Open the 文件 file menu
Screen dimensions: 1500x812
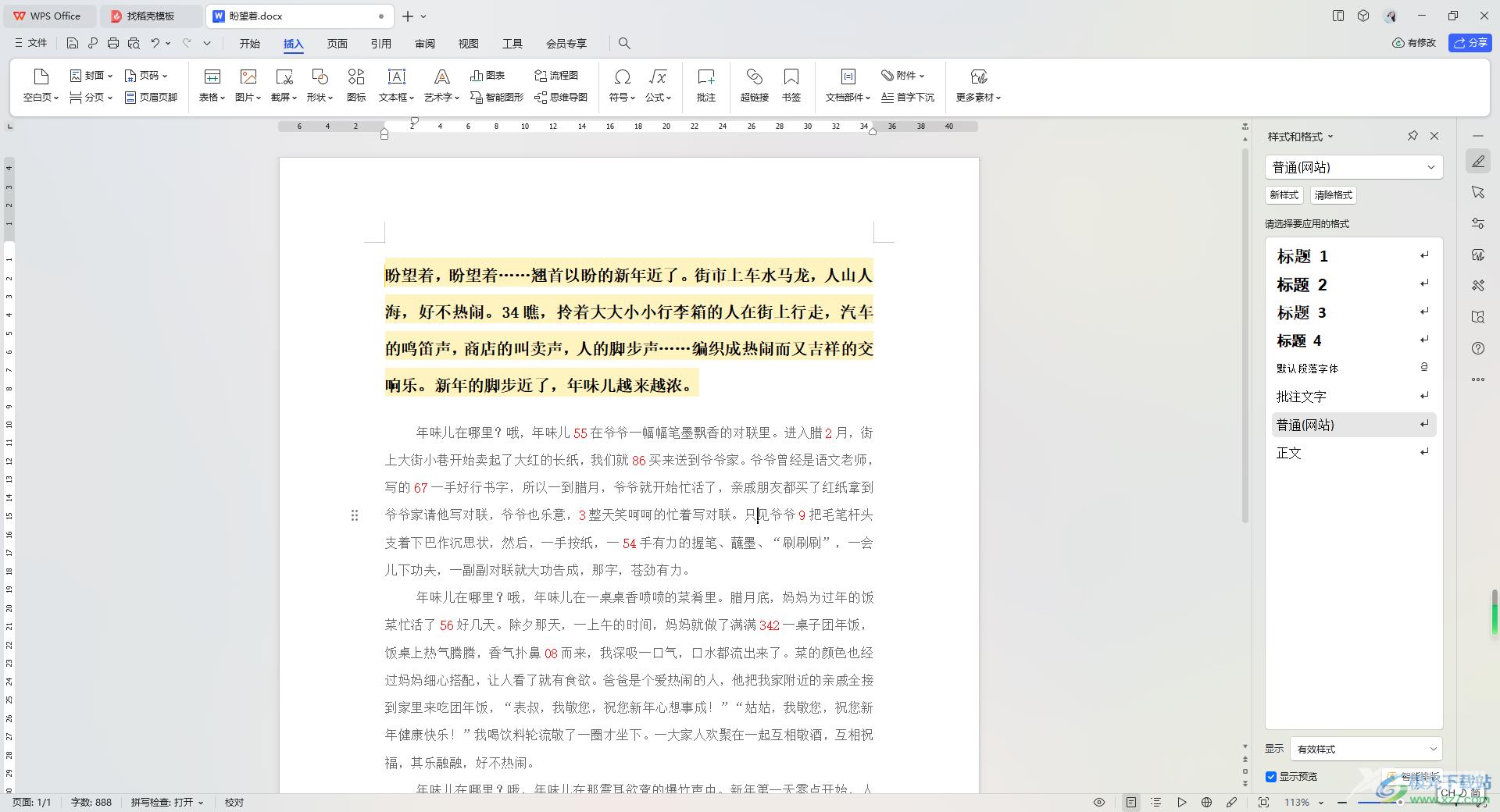[x=31, y=44]
